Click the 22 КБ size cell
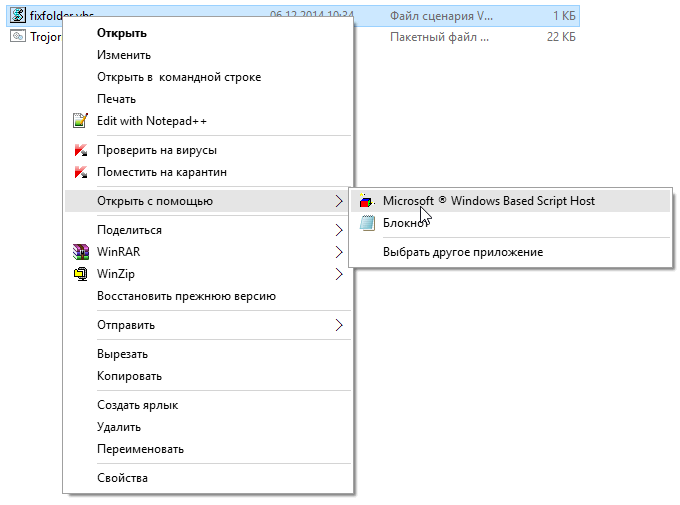680x505 pixels. [561, 37]
